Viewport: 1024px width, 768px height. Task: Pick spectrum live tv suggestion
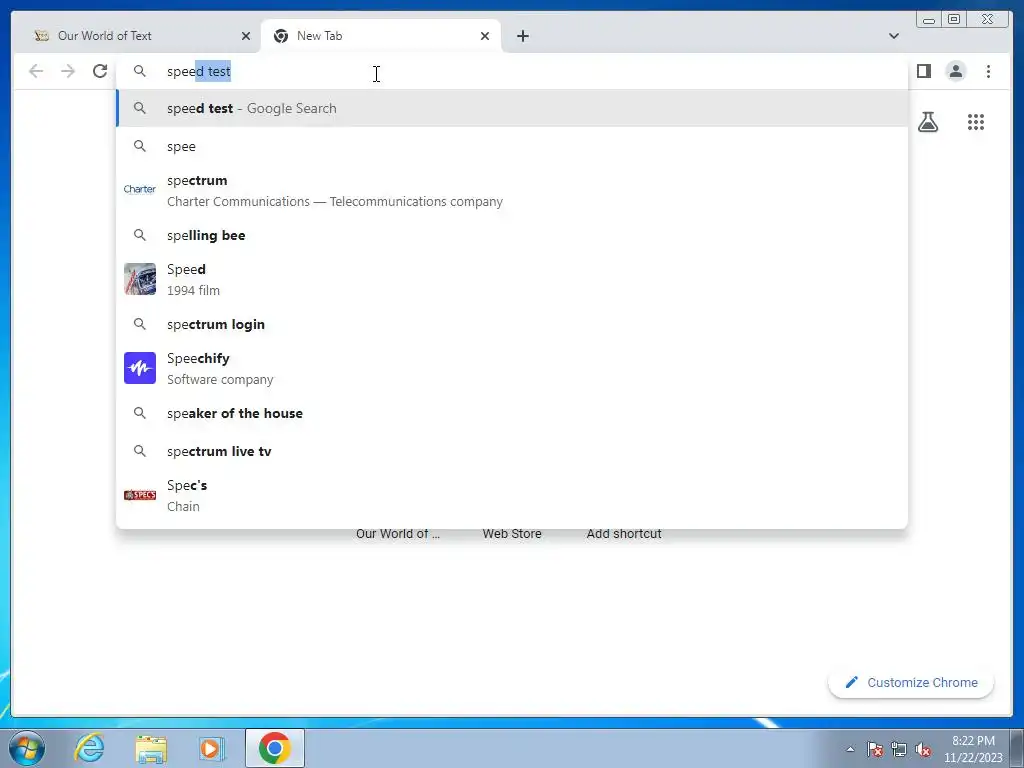512,451
